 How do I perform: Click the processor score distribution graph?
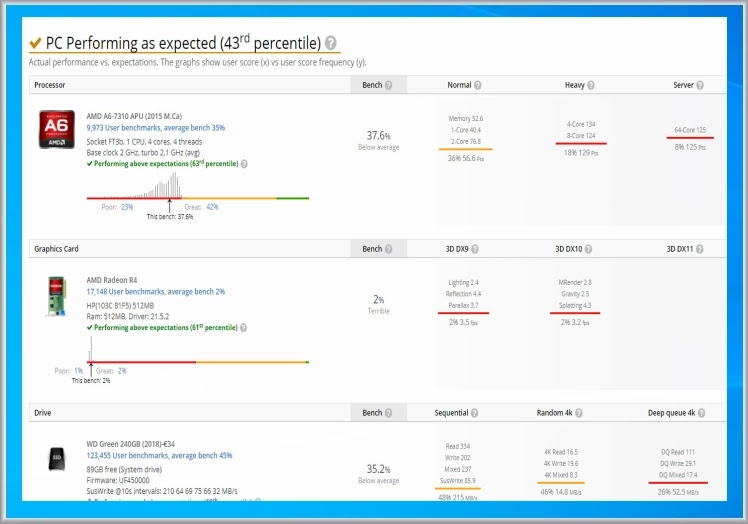click(x=198, y=186)
